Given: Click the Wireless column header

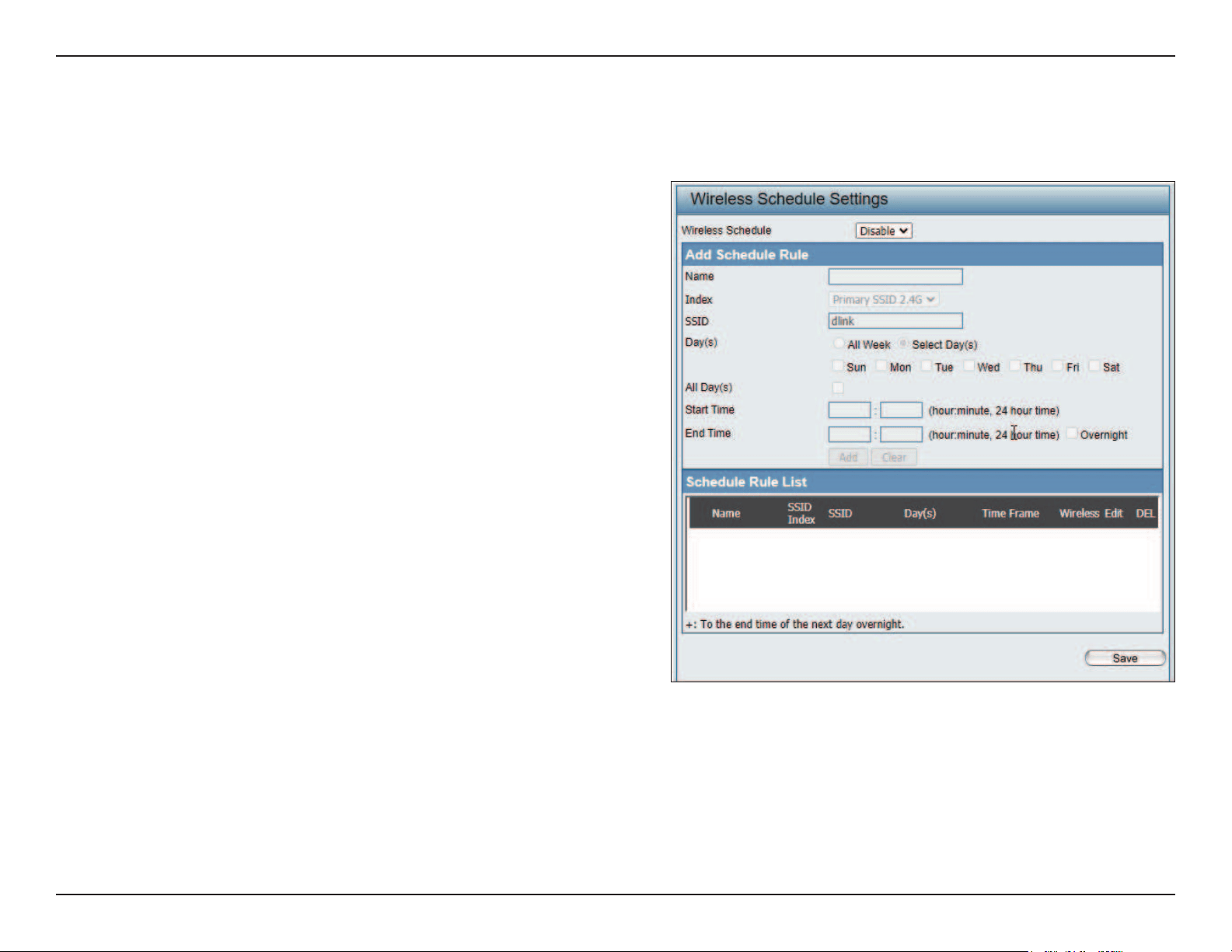Looking at the screenshot, I should [1079, 514].
